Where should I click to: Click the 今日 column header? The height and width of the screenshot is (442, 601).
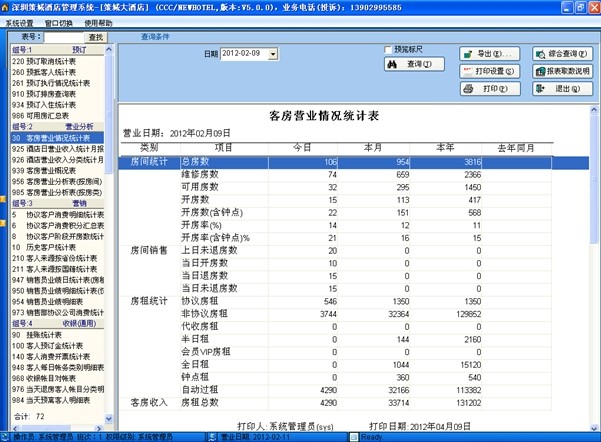click(302, 148)
